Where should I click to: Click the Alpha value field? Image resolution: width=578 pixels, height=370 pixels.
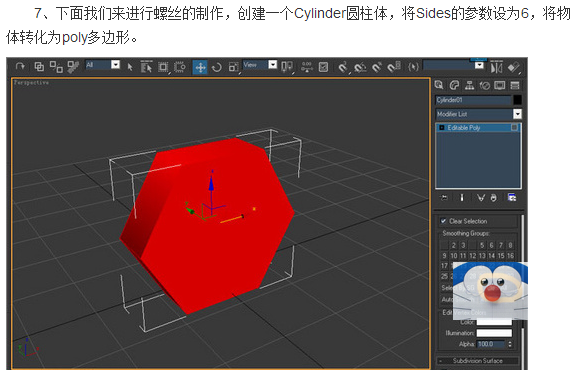point(491,344)
